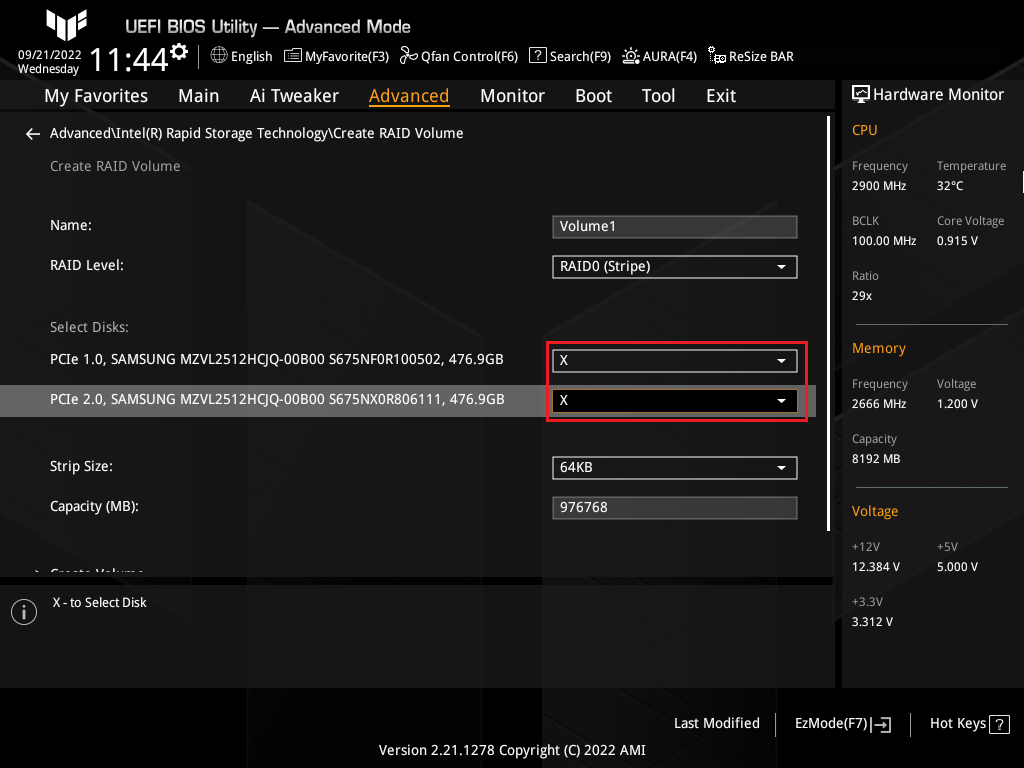The image size is (1024, 768).
Task: Click BCLK value 100.00 MHz
Action: click(x=884, y=241)
